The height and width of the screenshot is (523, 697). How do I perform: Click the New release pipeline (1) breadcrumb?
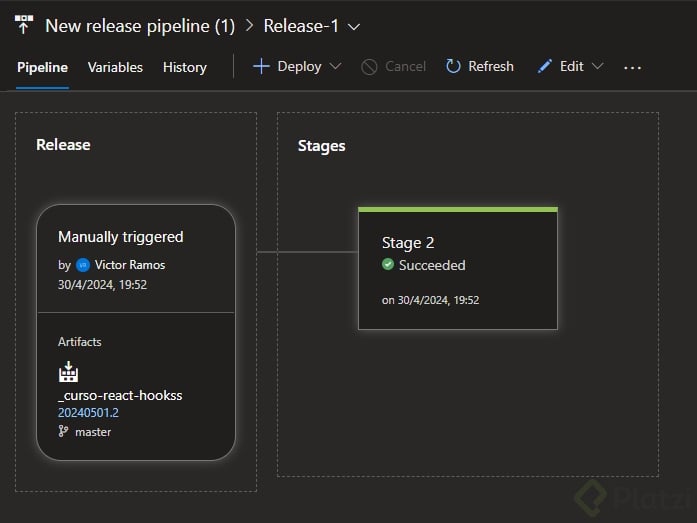[140, 26]
